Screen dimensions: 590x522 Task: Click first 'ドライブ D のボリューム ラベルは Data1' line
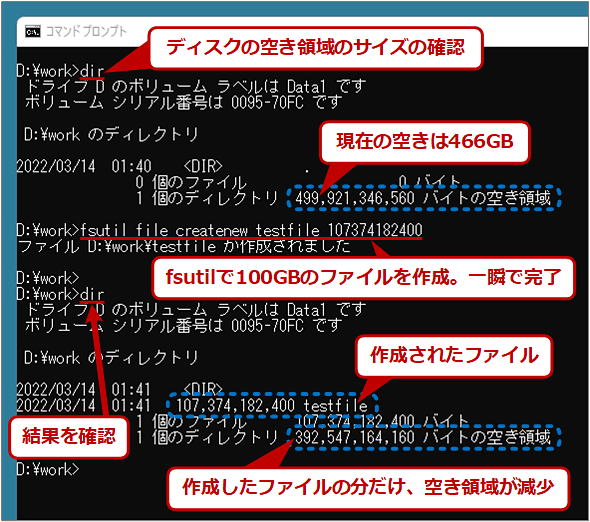(x=196, y=87)
